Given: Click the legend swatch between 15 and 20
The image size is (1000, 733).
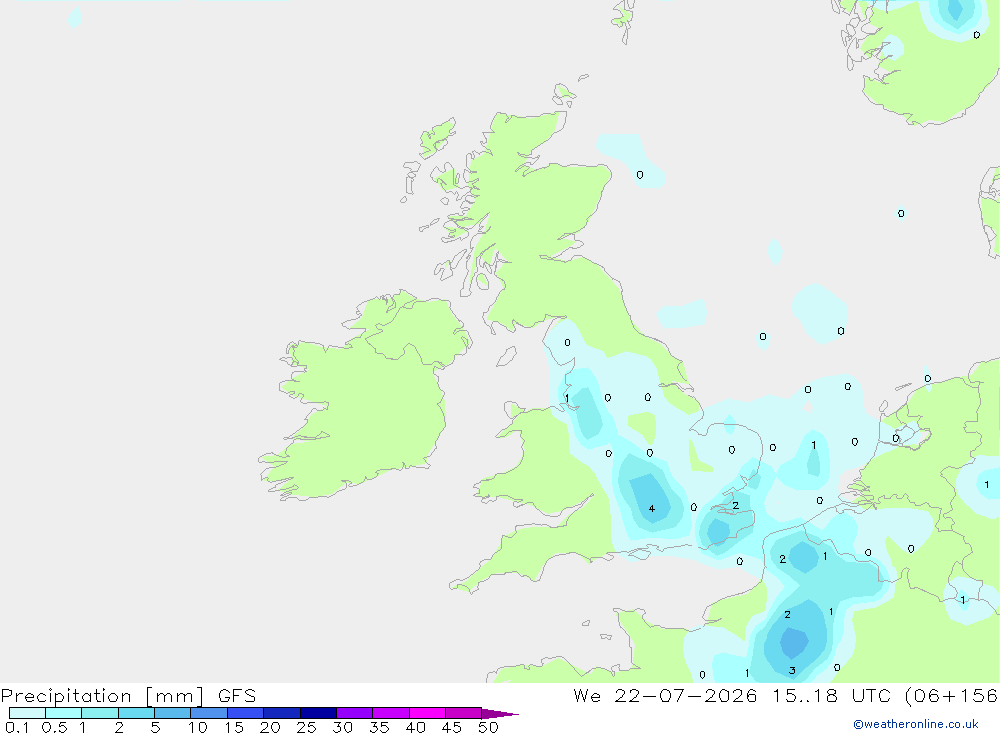Looking at the screenshot, I should coord(245,713).
